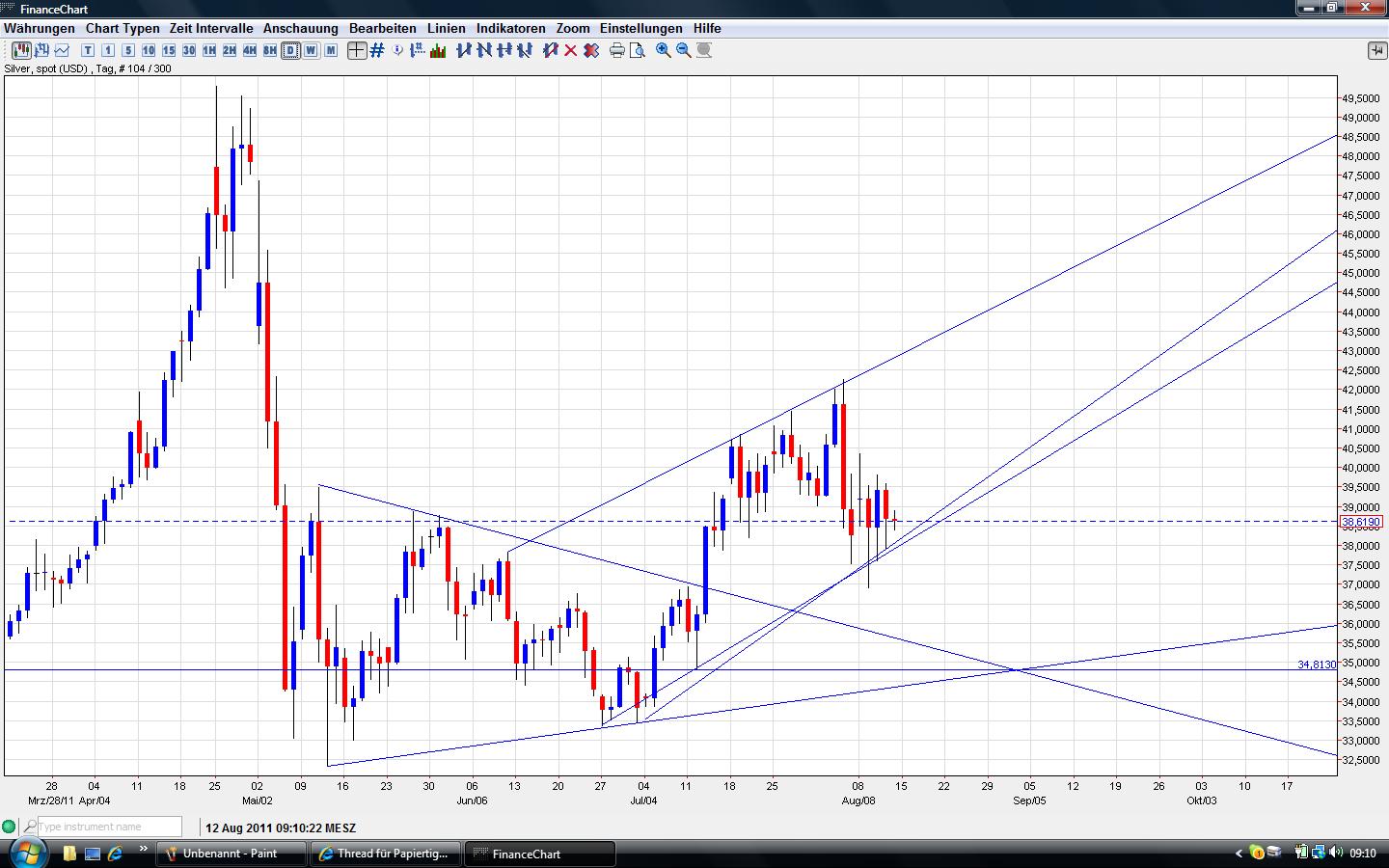The width and height of the screenshot is (1389, 868).
Task: Open the Hilfe menu
Action: click(707, 28)
